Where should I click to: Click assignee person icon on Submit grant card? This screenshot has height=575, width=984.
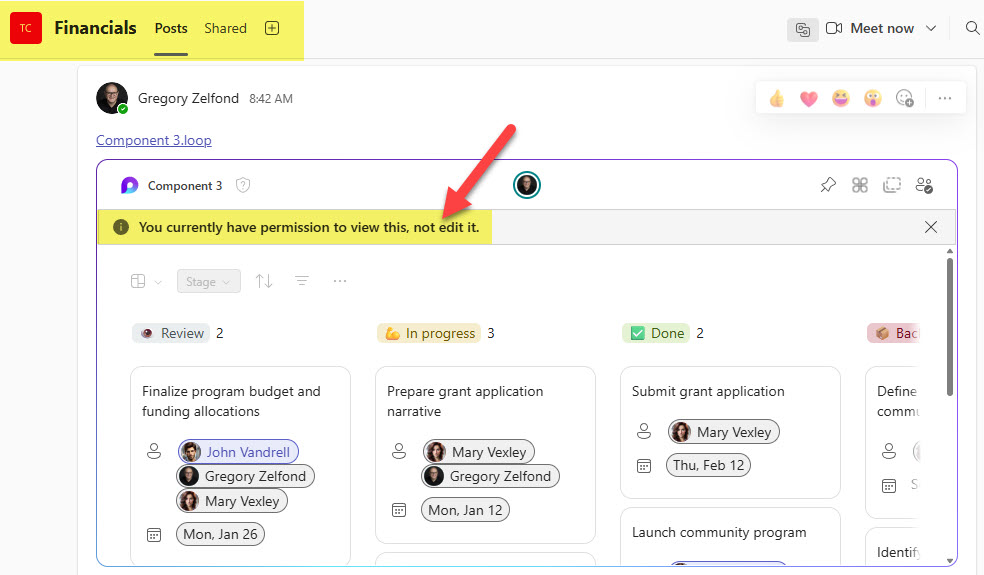(644, 431)
